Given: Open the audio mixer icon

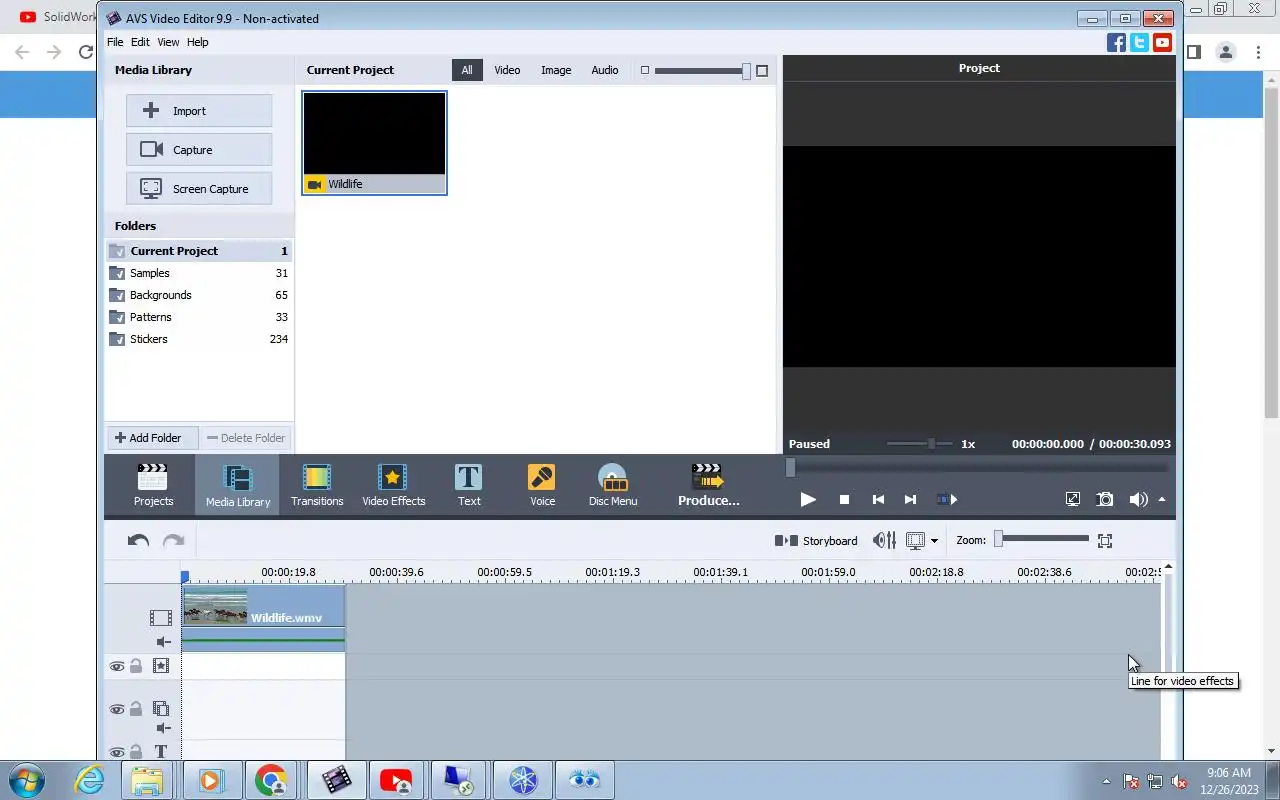Looking at the screenshot, I should [884, 541].
